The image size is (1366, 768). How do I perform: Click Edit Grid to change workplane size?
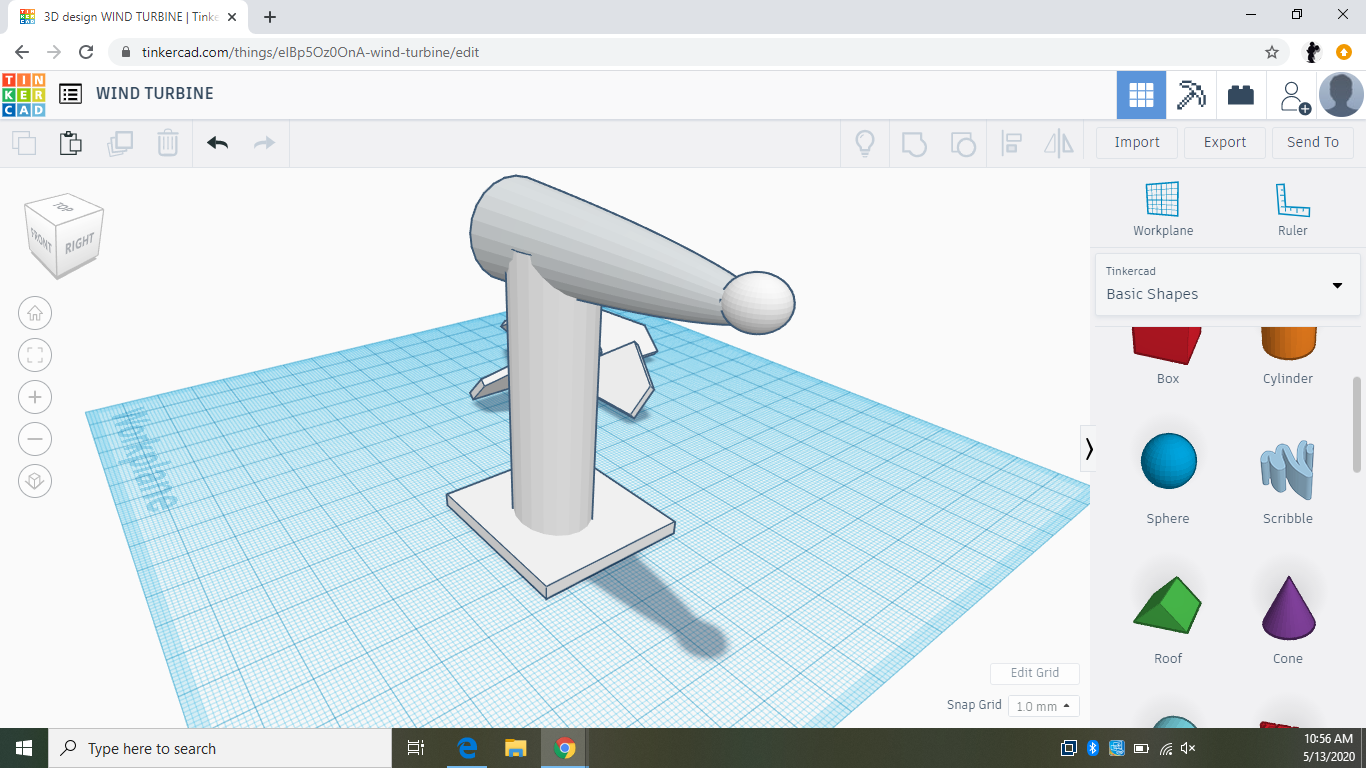point(1034,673)
